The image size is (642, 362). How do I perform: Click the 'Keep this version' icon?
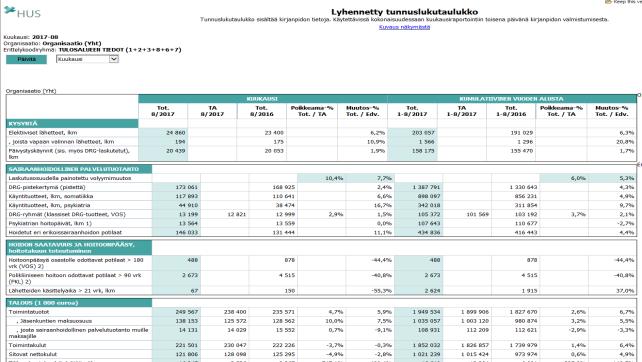[608, 2]
